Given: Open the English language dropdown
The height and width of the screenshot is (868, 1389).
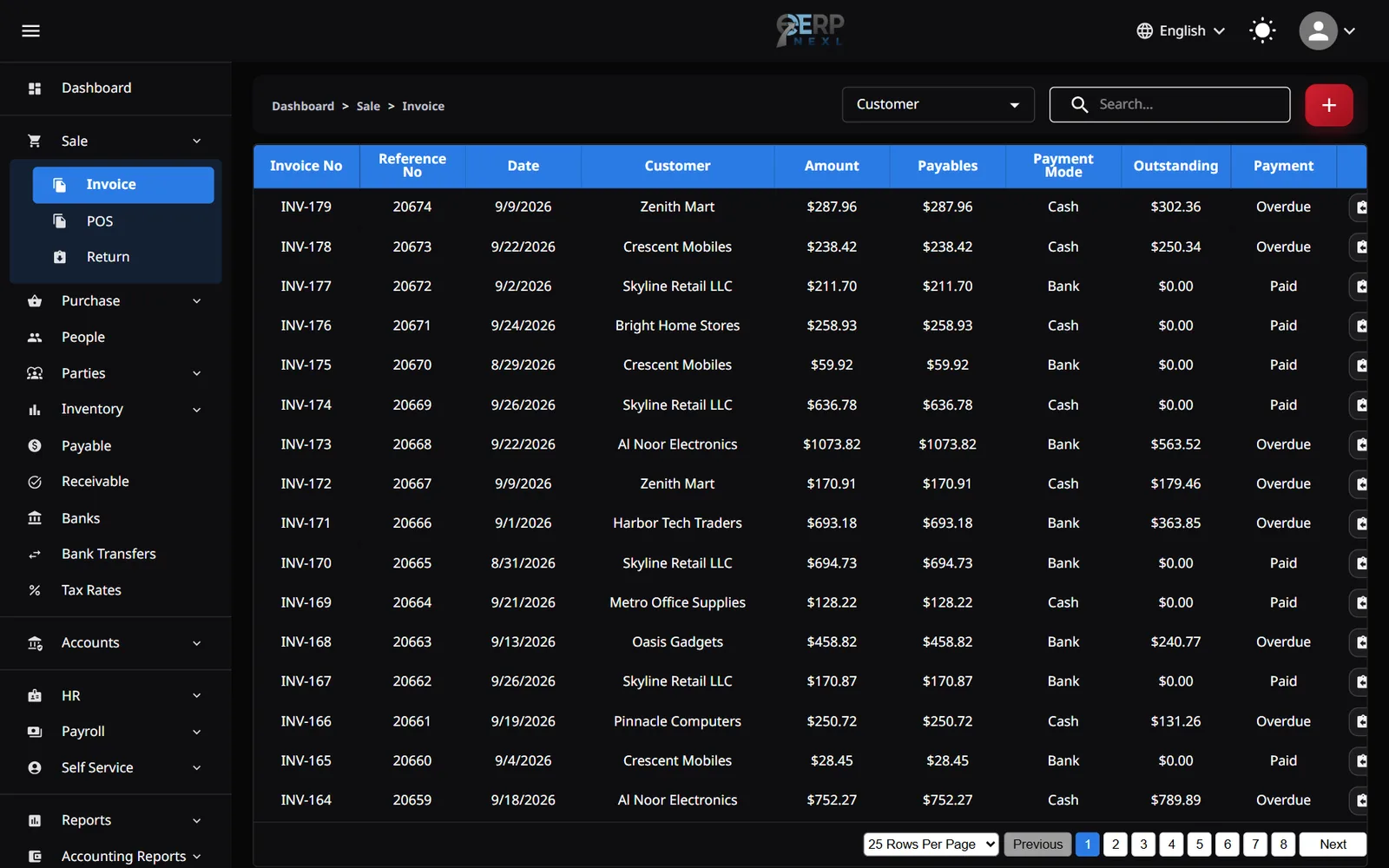Looking at the screenshot, I should pyautogui.click(x=1181, y=31).
